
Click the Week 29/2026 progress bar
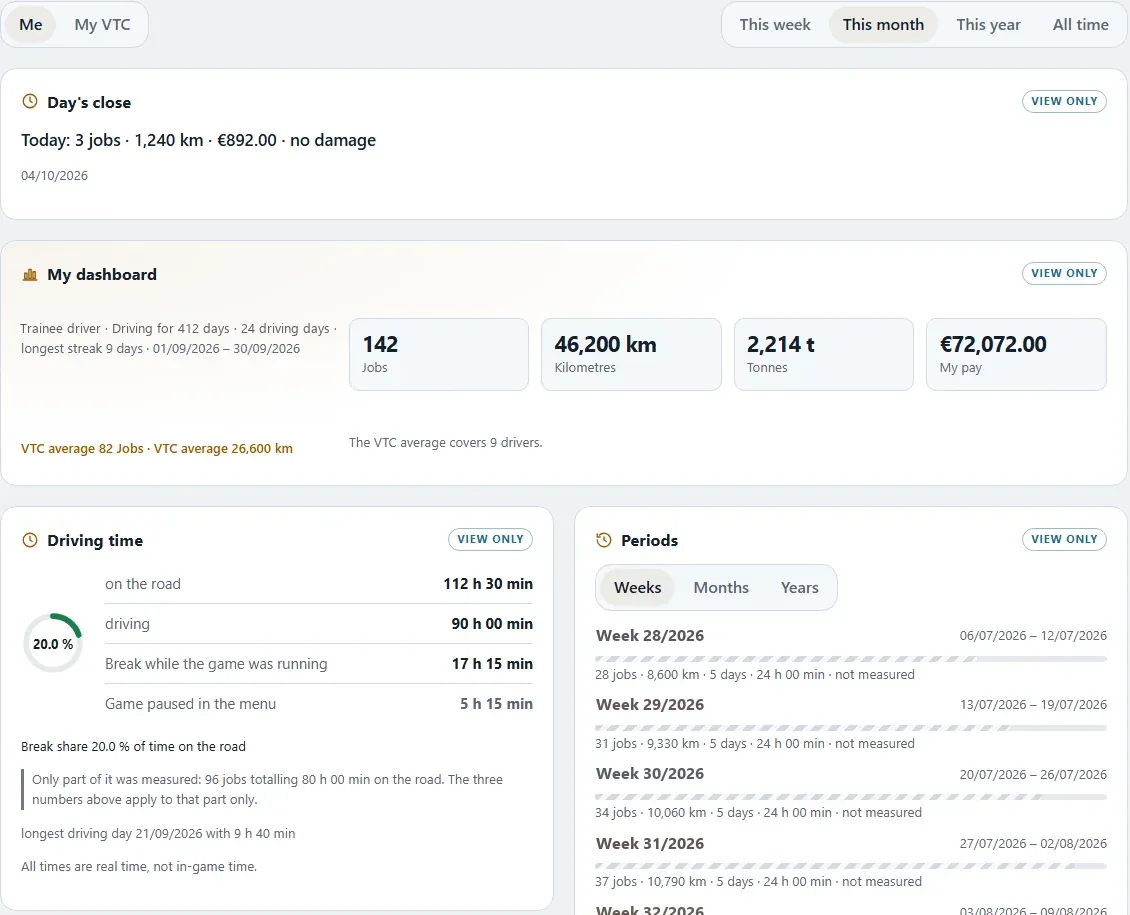coord(851,728)
